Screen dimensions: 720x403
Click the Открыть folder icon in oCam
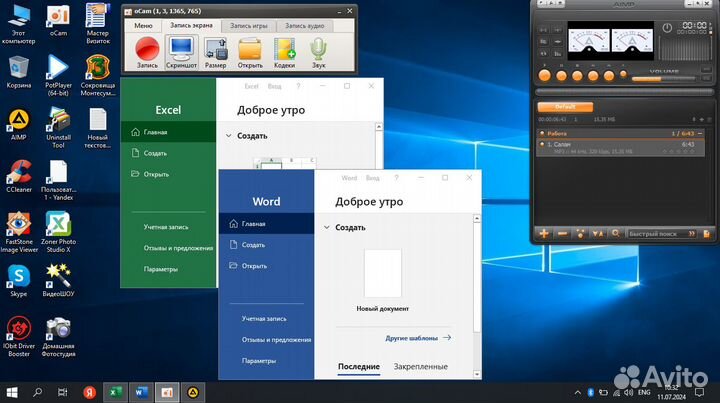(250, 49)
